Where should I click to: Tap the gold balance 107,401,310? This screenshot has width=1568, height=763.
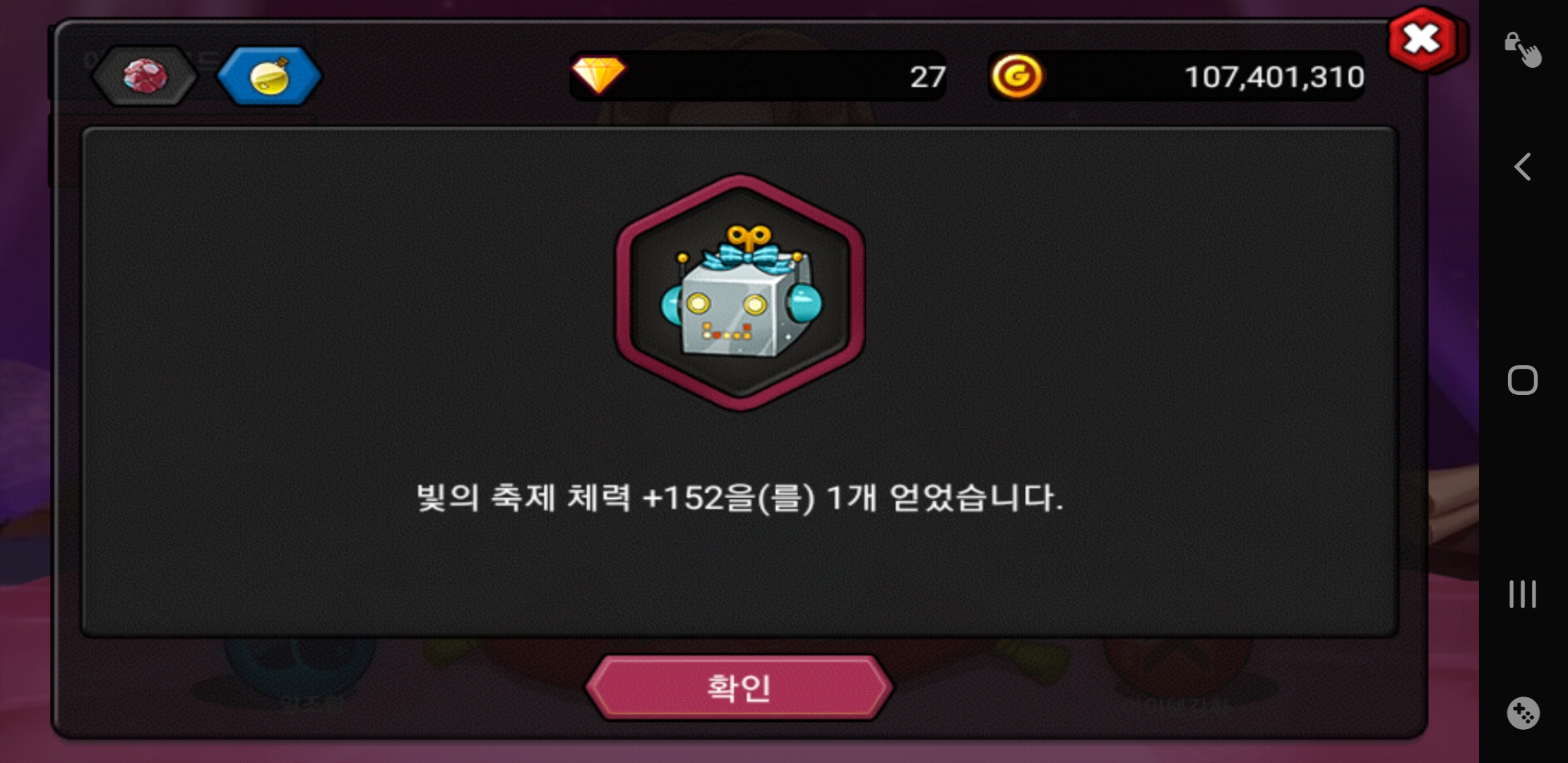pyautogui.click(x=1274, y=76)
